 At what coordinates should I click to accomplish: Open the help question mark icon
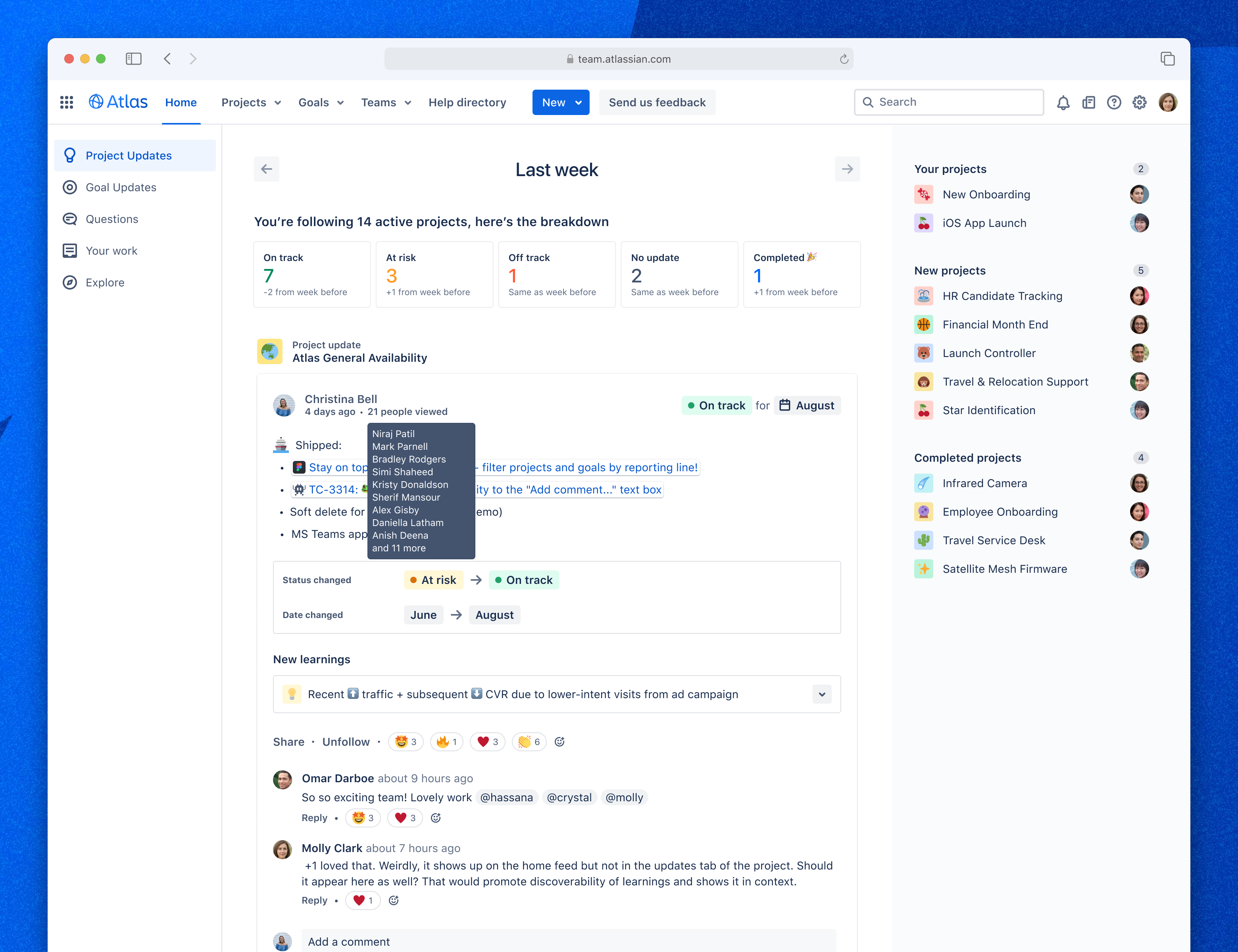(x=1114, y=102)
